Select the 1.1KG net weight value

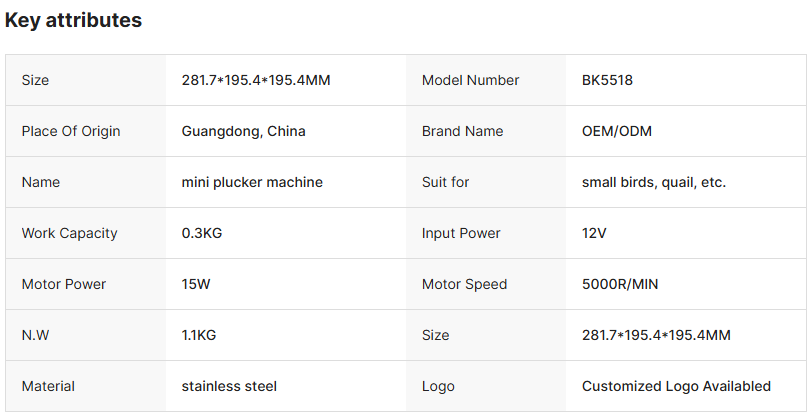[x=198, y=335]
